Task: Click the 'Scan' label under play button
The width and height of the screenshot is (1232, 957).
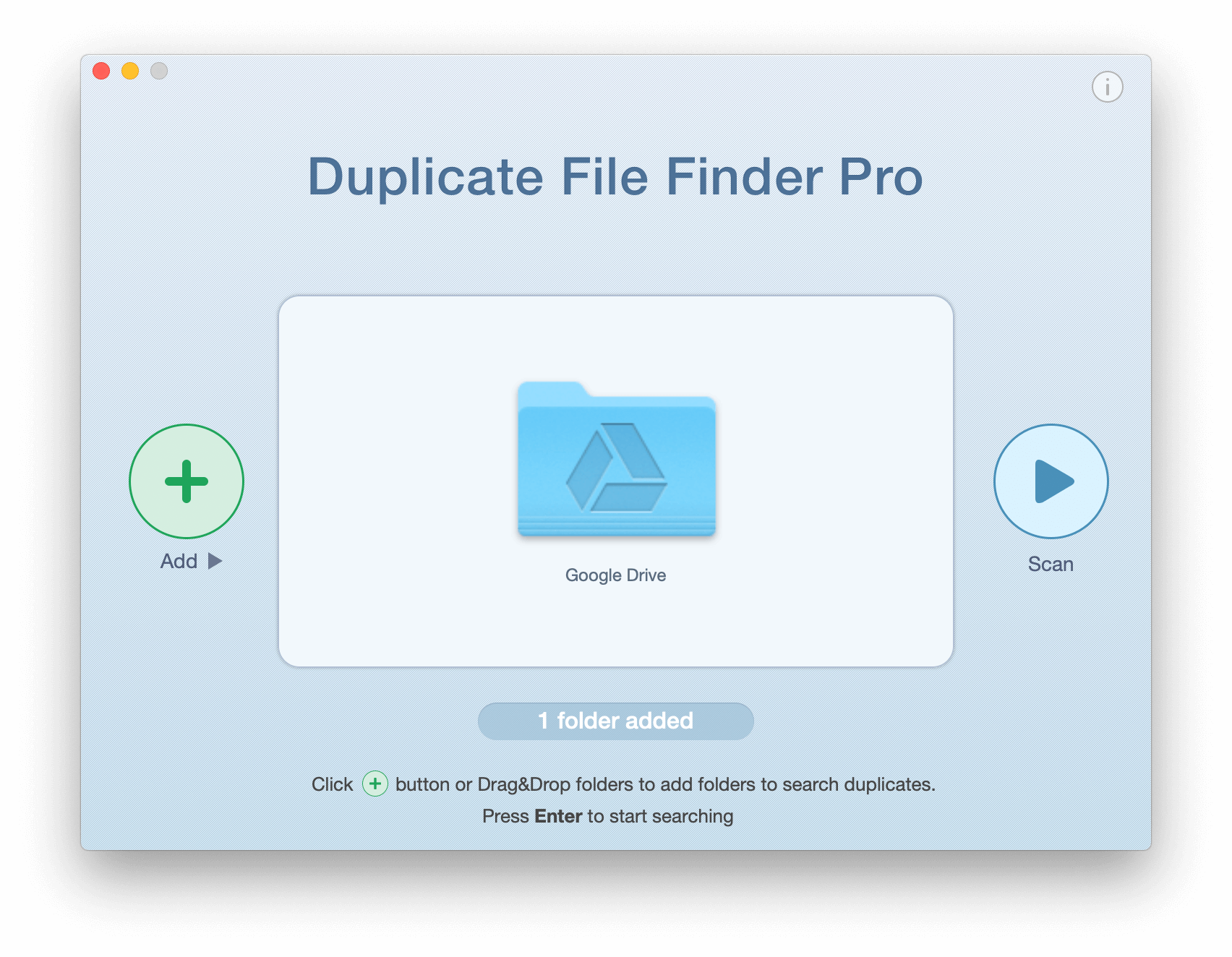Action: (1051, 565)
